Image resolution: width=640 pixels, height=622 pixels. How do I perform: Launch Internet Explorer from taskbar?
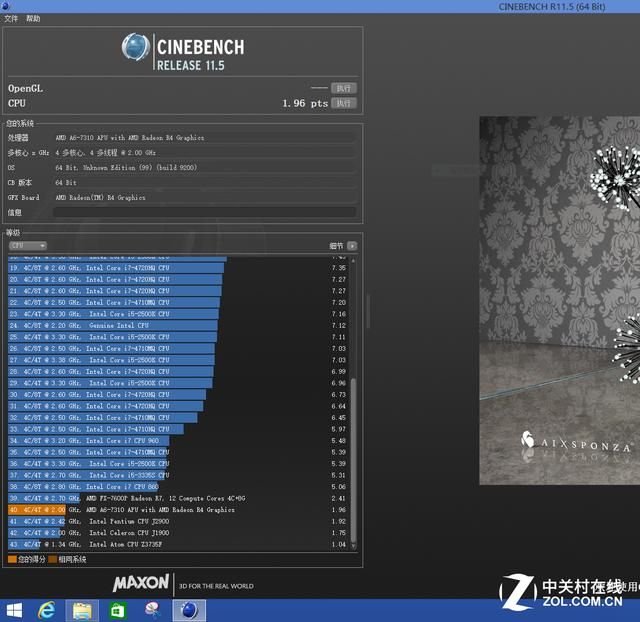point(47,611)
